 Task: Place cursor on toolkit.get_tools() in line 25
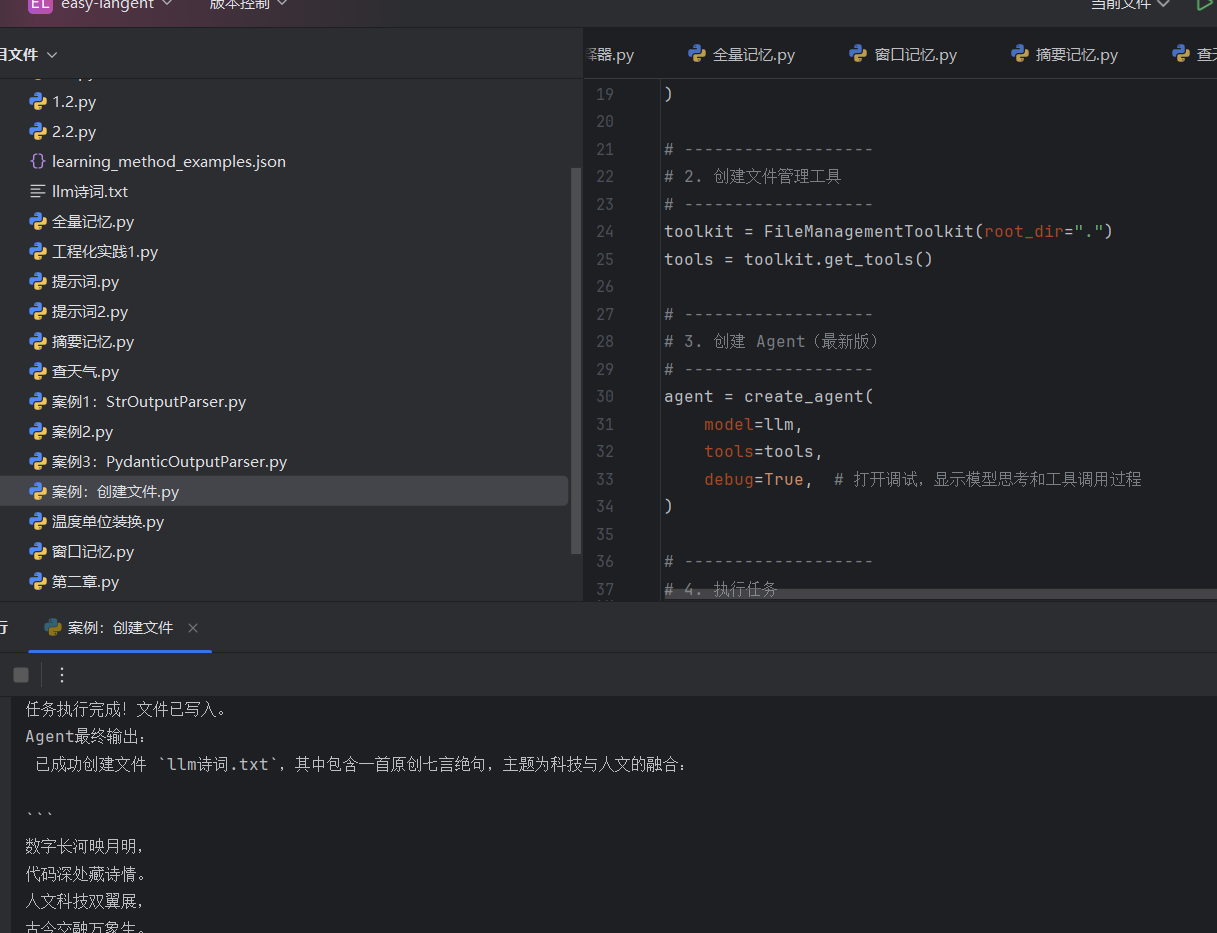tap(838, 259)
